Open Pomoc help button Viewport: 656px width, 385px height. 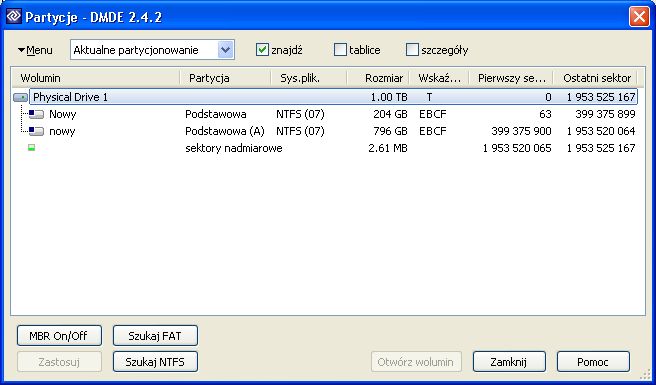[593, 362]
